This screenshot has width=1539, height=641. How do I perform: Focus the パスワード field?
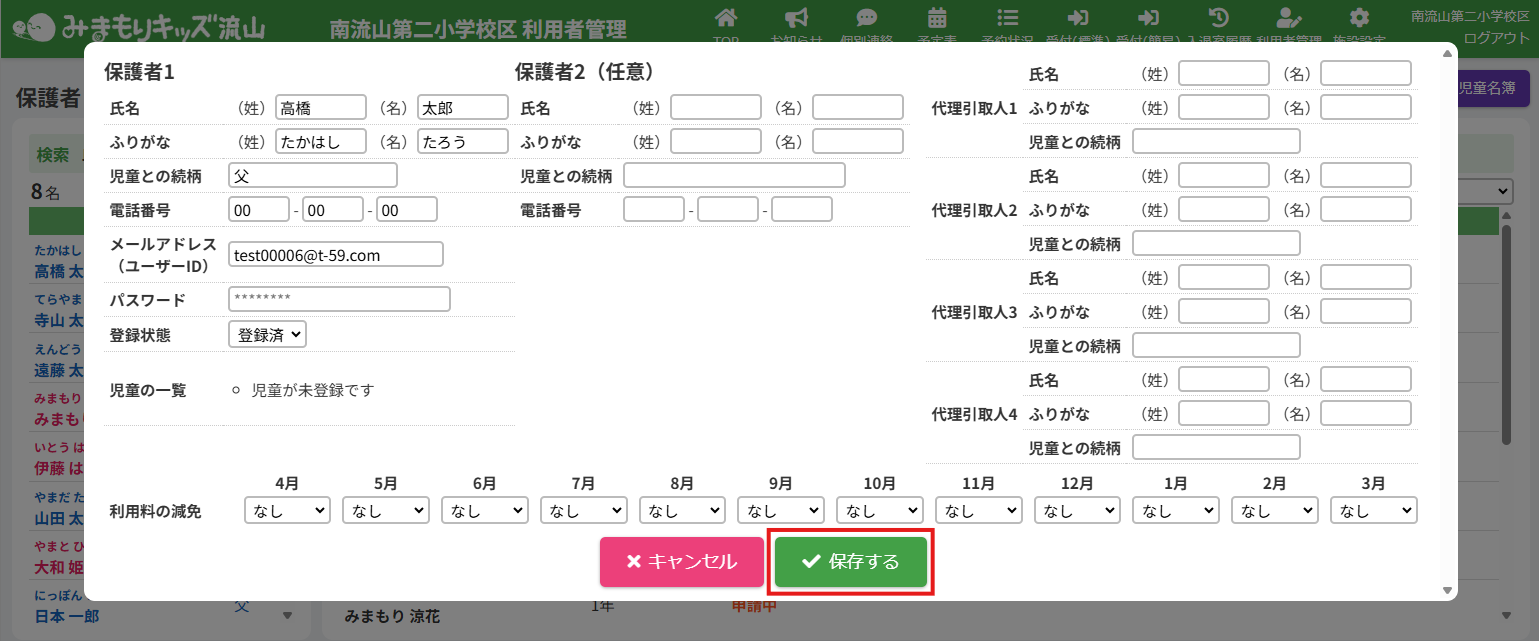339,299
